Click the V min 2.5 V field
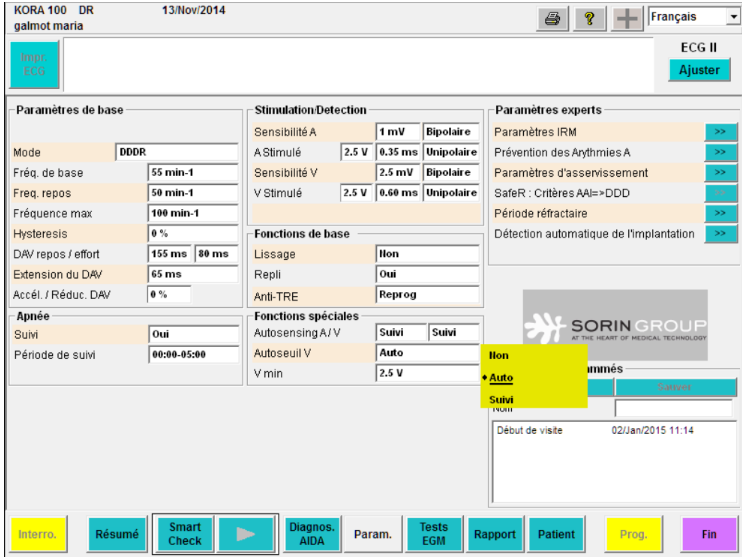The image size is (742, 559). pos(427,373)
